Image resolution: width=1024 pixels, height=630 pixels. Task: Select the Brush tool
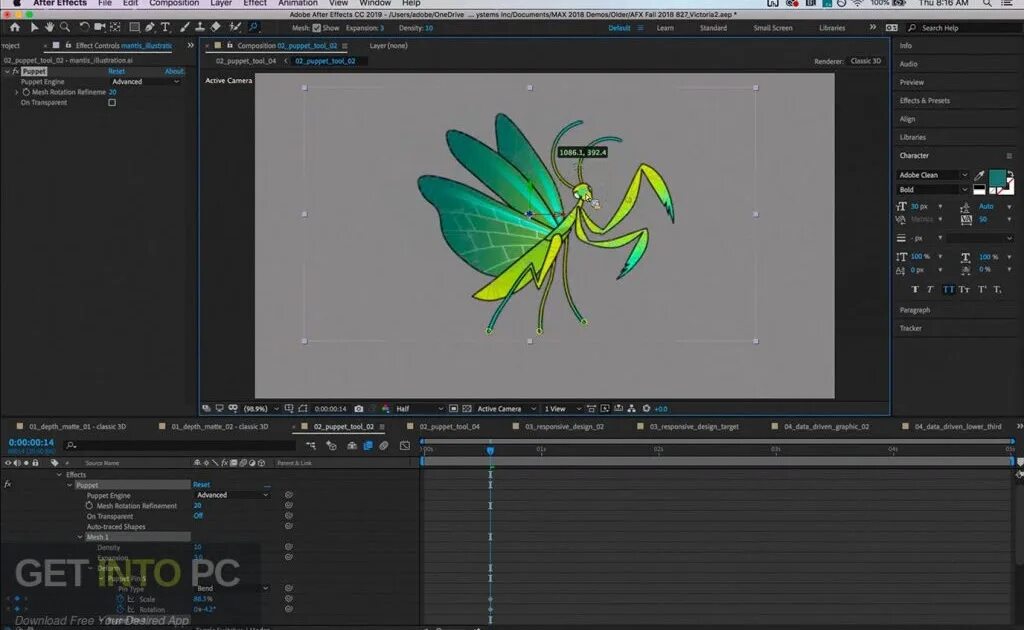point(184,27)
